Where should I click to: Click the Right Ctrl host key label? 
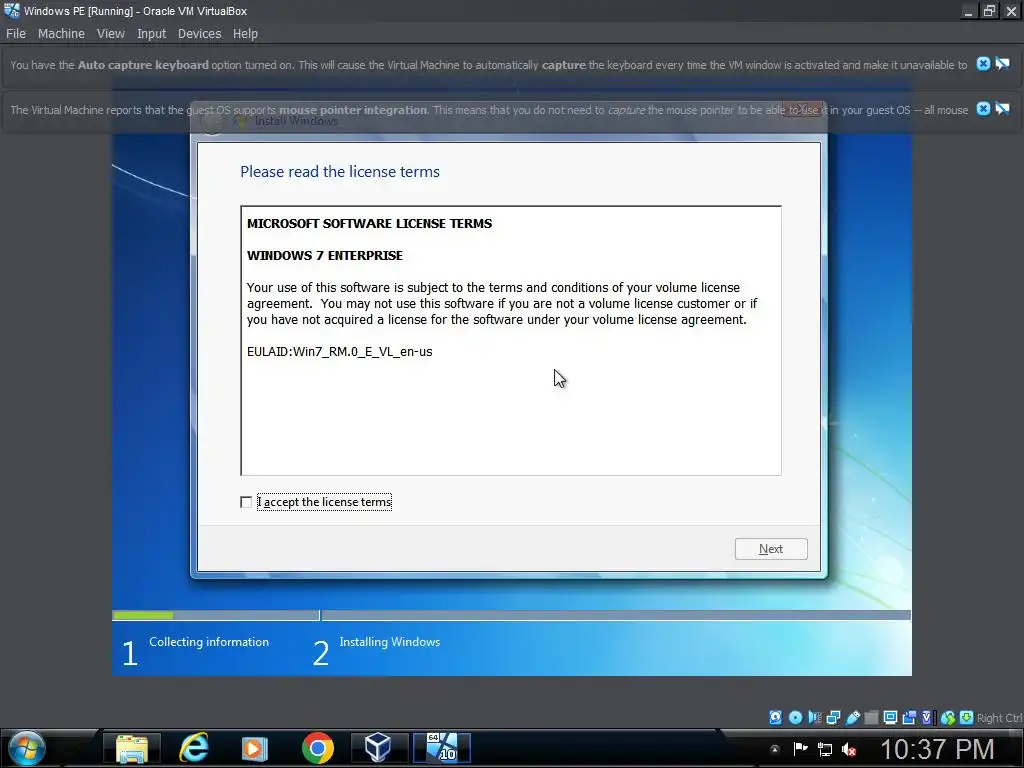pyautogui.click(x=999, y=718)
